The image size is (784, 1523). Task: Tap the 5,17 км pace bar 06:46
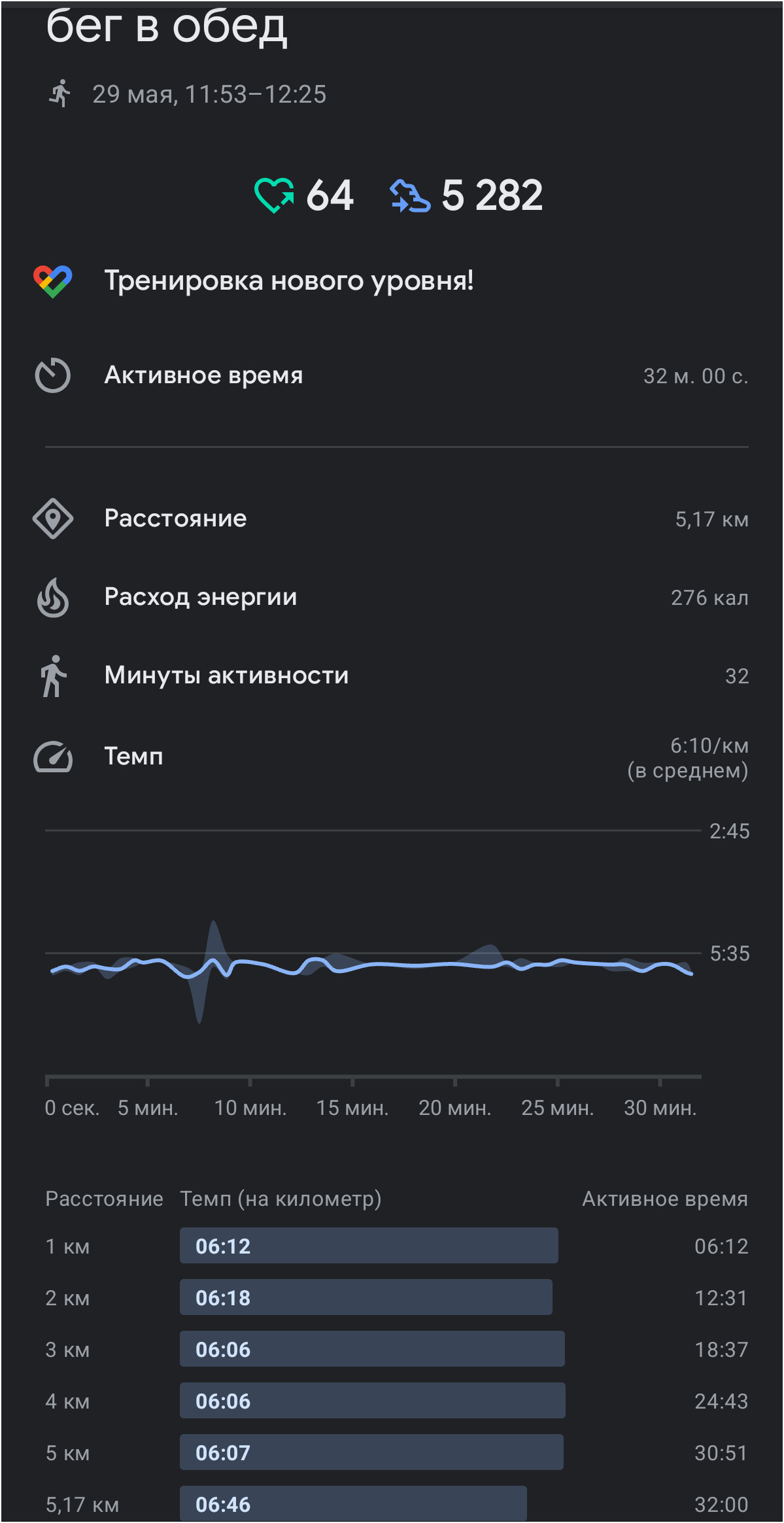353,1503
